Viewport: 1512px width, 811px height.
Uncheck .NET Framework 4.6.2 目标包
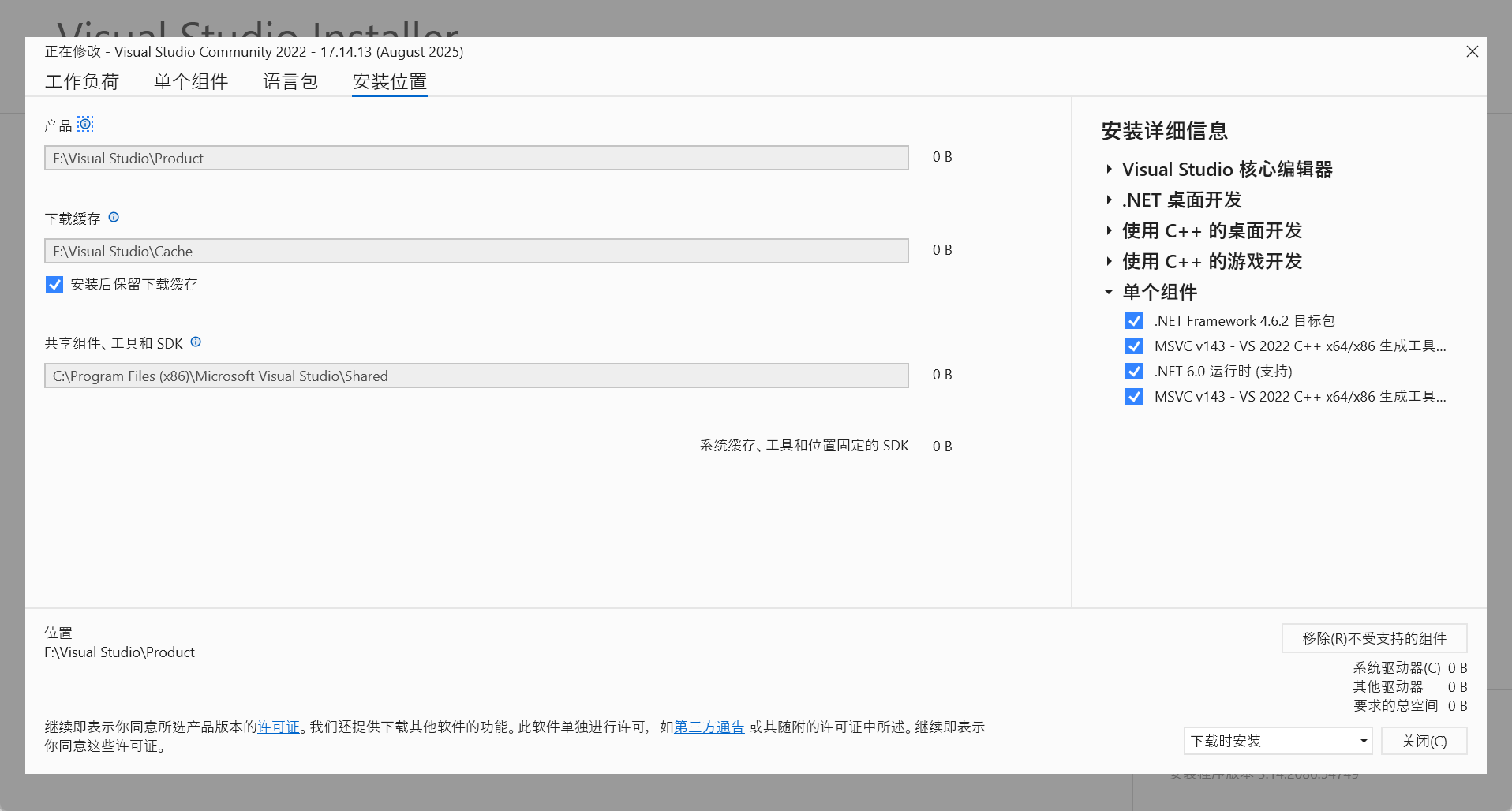pos(1133,321)
